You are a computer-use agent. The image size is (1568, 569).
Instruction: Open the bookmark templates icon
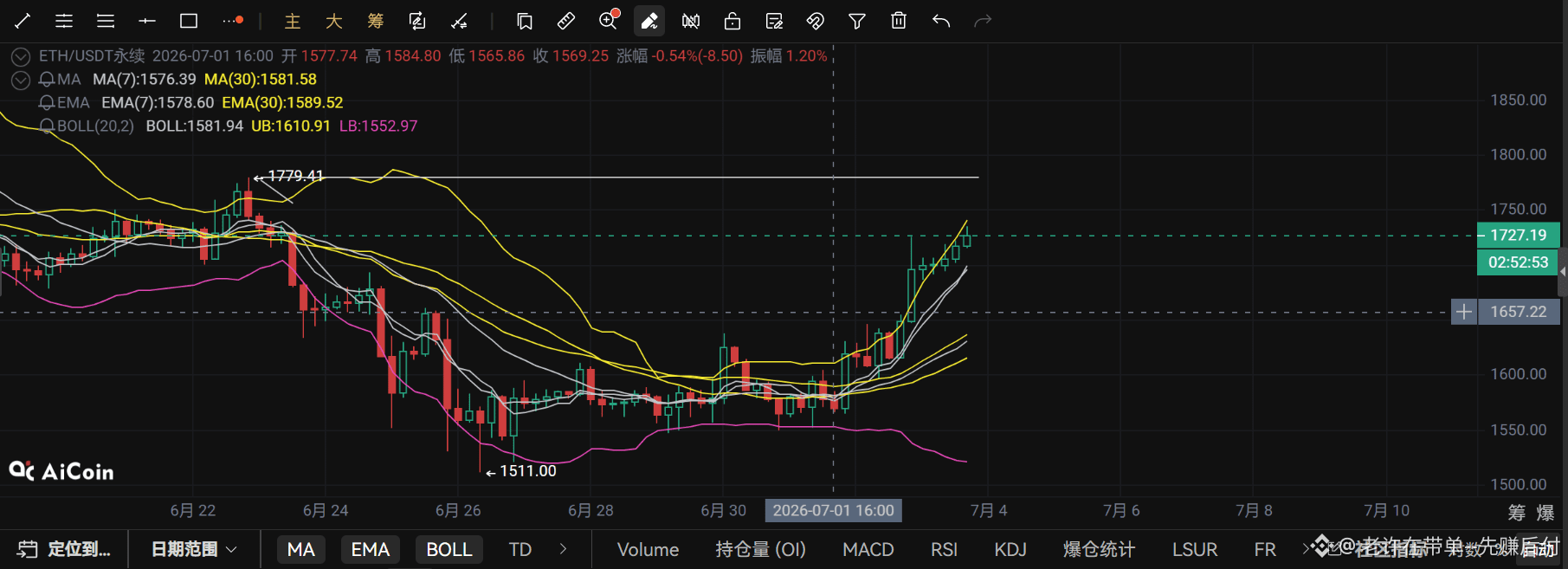click(x=525, y=21)
